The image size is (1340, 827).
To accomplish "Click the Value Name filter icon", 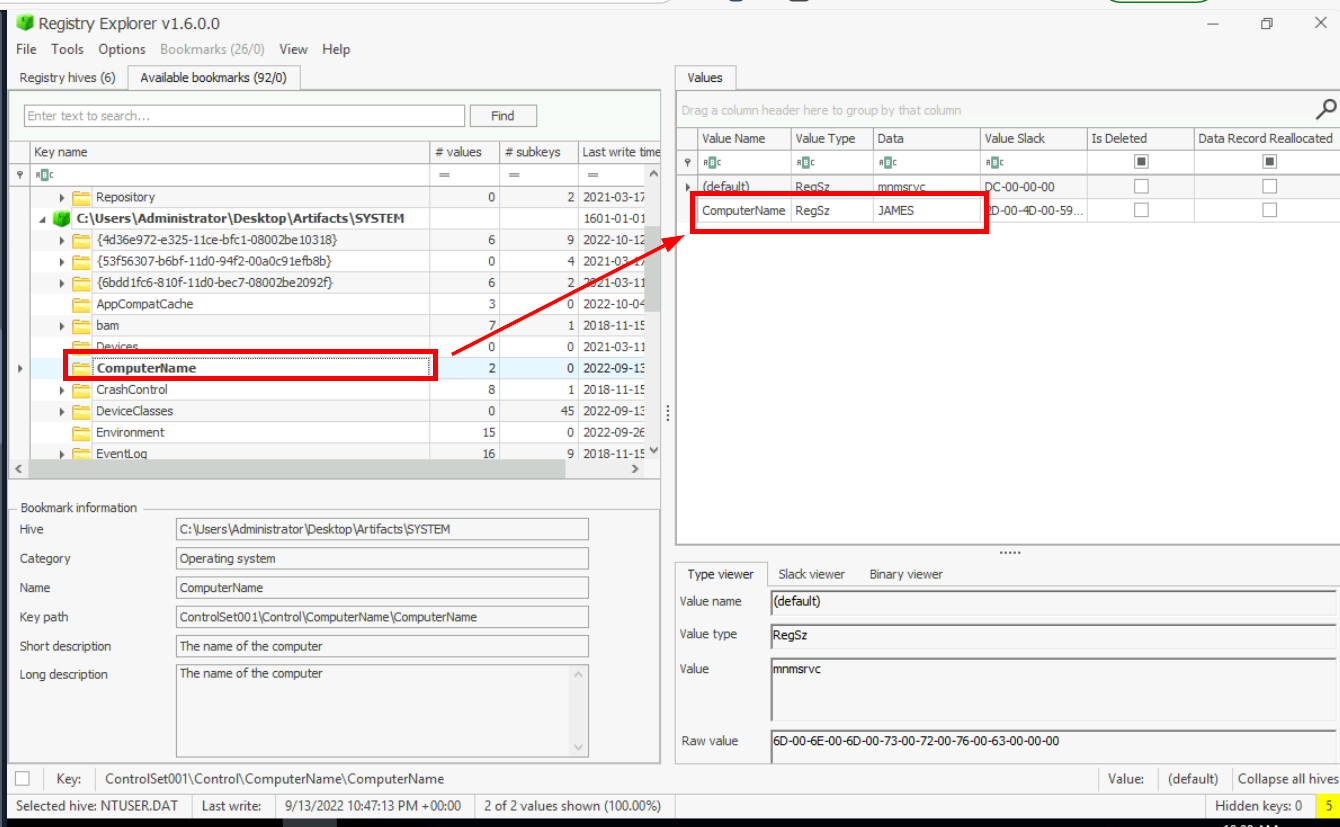I will click(709, 162).
